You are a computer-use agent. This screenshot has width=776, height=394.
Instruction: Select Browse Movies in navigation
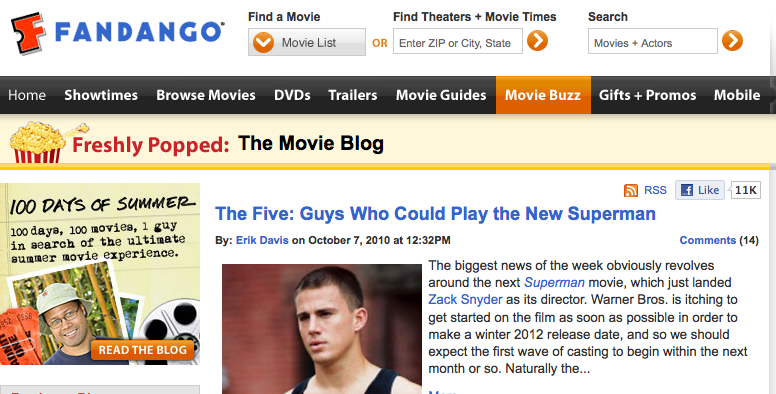[206, 95]
